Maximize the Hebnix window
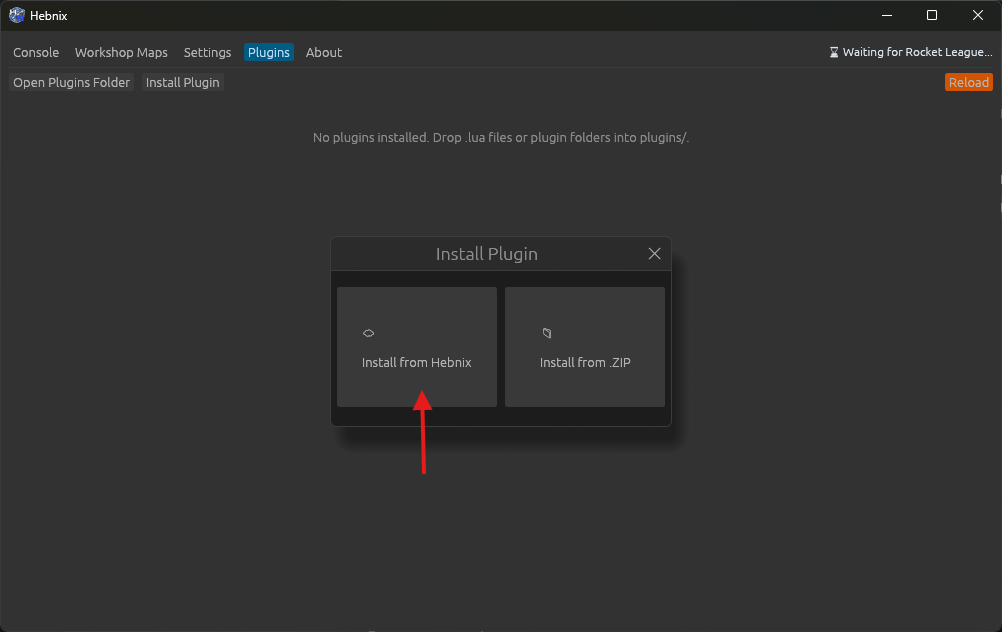1002x632 pixels. click(932, 15)
